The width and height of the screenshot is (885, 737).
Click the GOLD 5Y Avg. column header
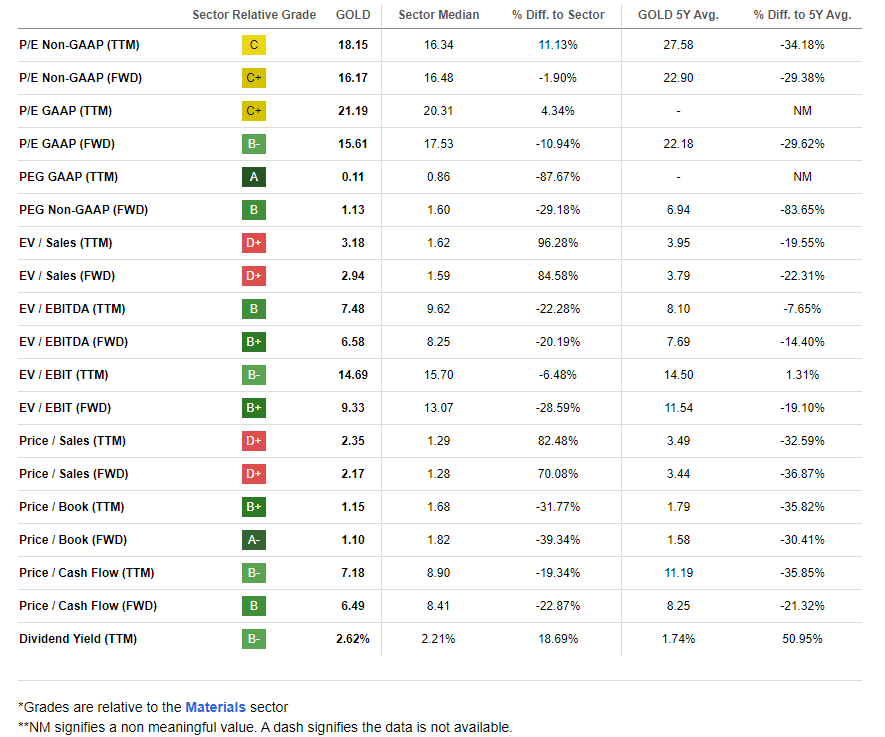pos(678,15)
